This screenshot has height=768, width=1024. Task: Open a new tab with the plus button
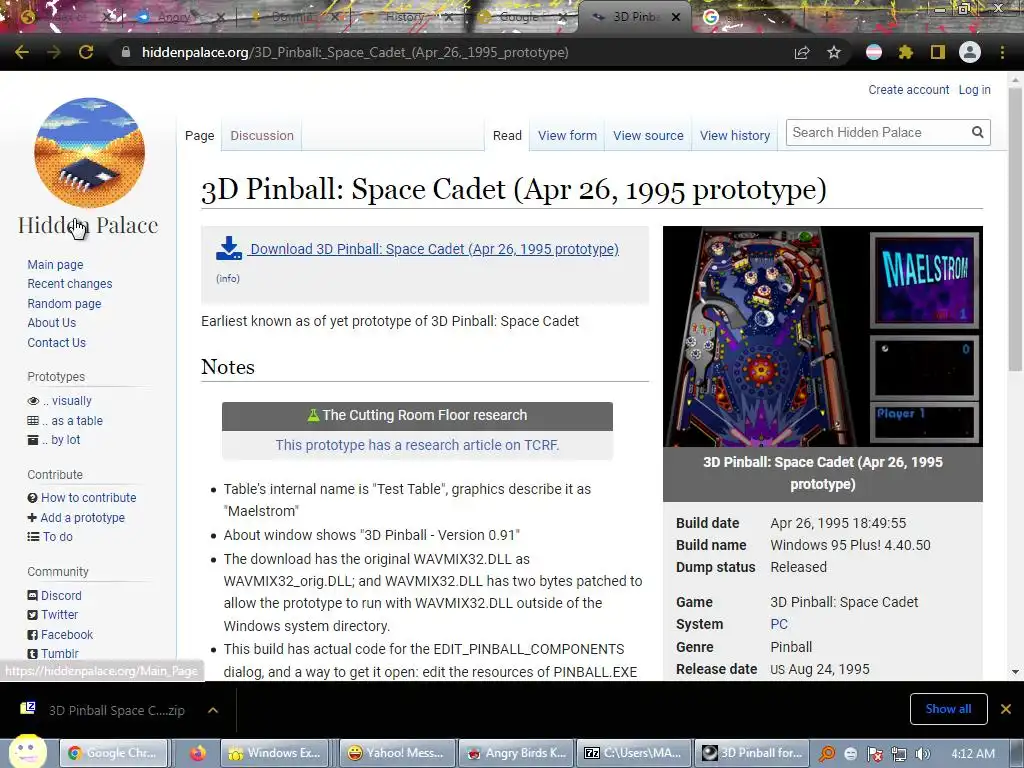826,17
